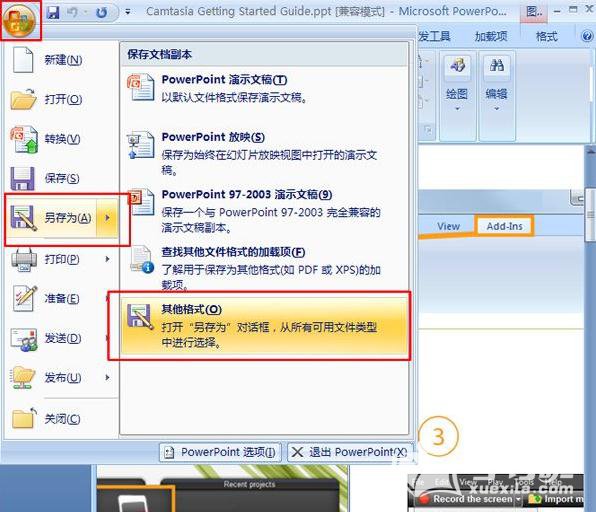Choose 保存(S) from the Office menu
596x512 pixels.
coord(61,178)
